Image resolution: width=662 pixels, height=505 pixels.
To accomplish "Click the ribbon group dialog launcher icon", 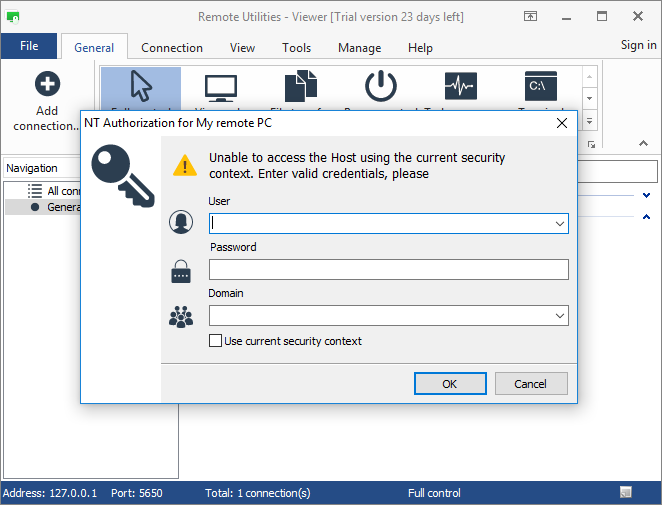I will (591, 144).
